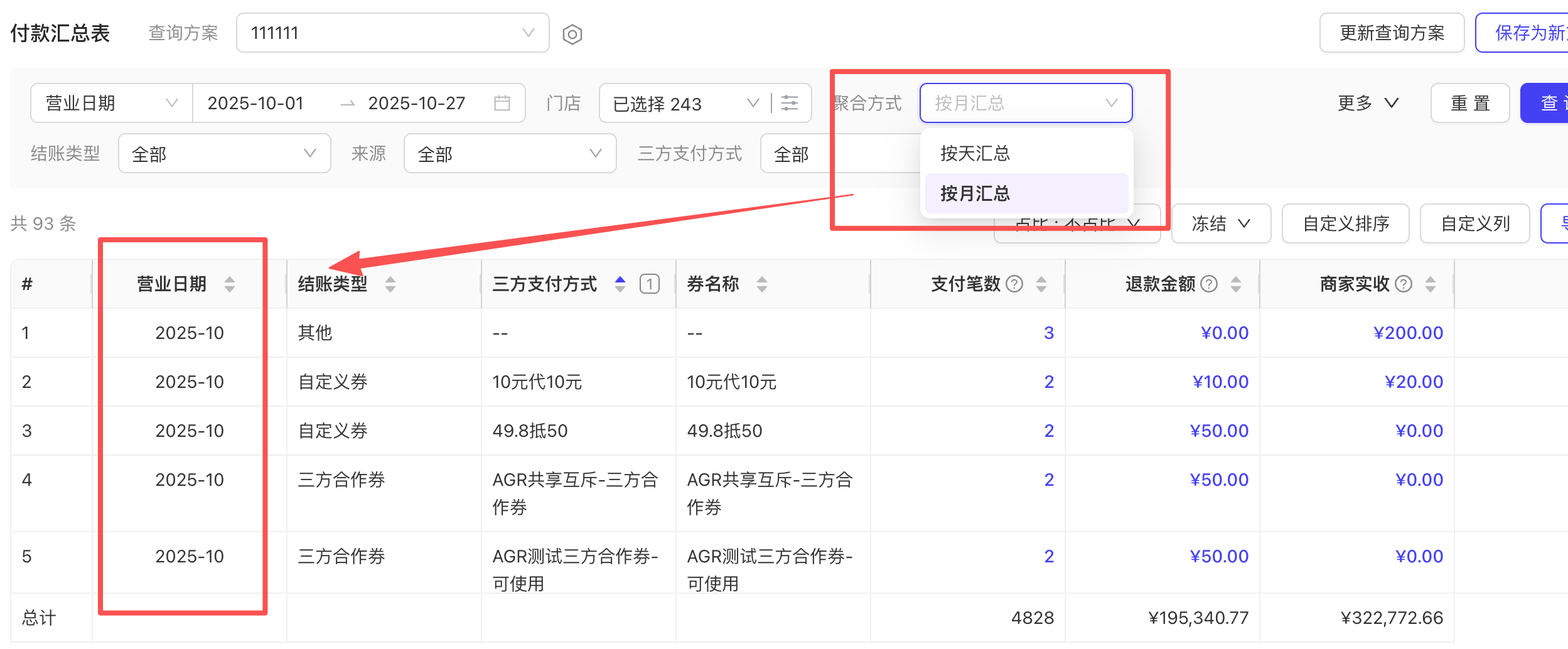Click help icon beside 商家实收 header
The height and width of the screenshot is (649, 1568).
pos(1403,284)
